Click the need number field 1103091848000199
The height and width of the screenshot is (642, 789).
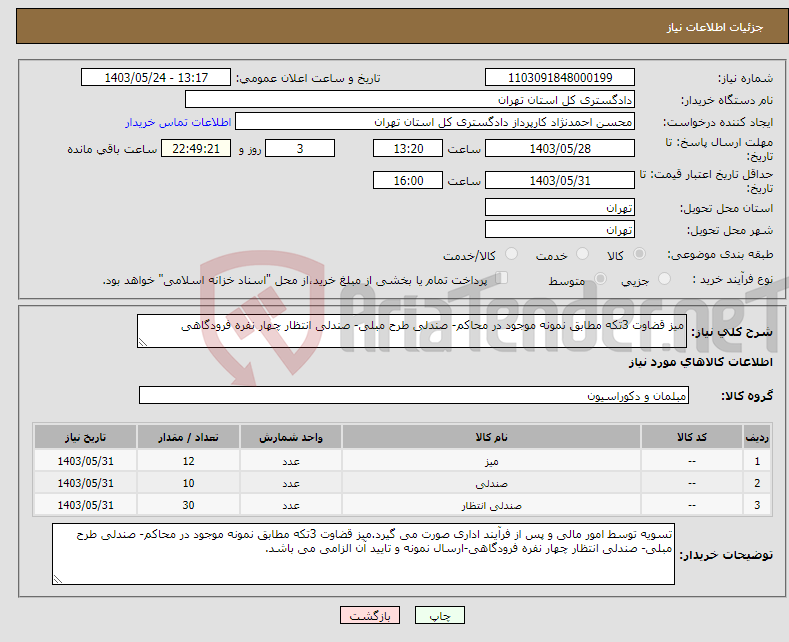(560, 77)
